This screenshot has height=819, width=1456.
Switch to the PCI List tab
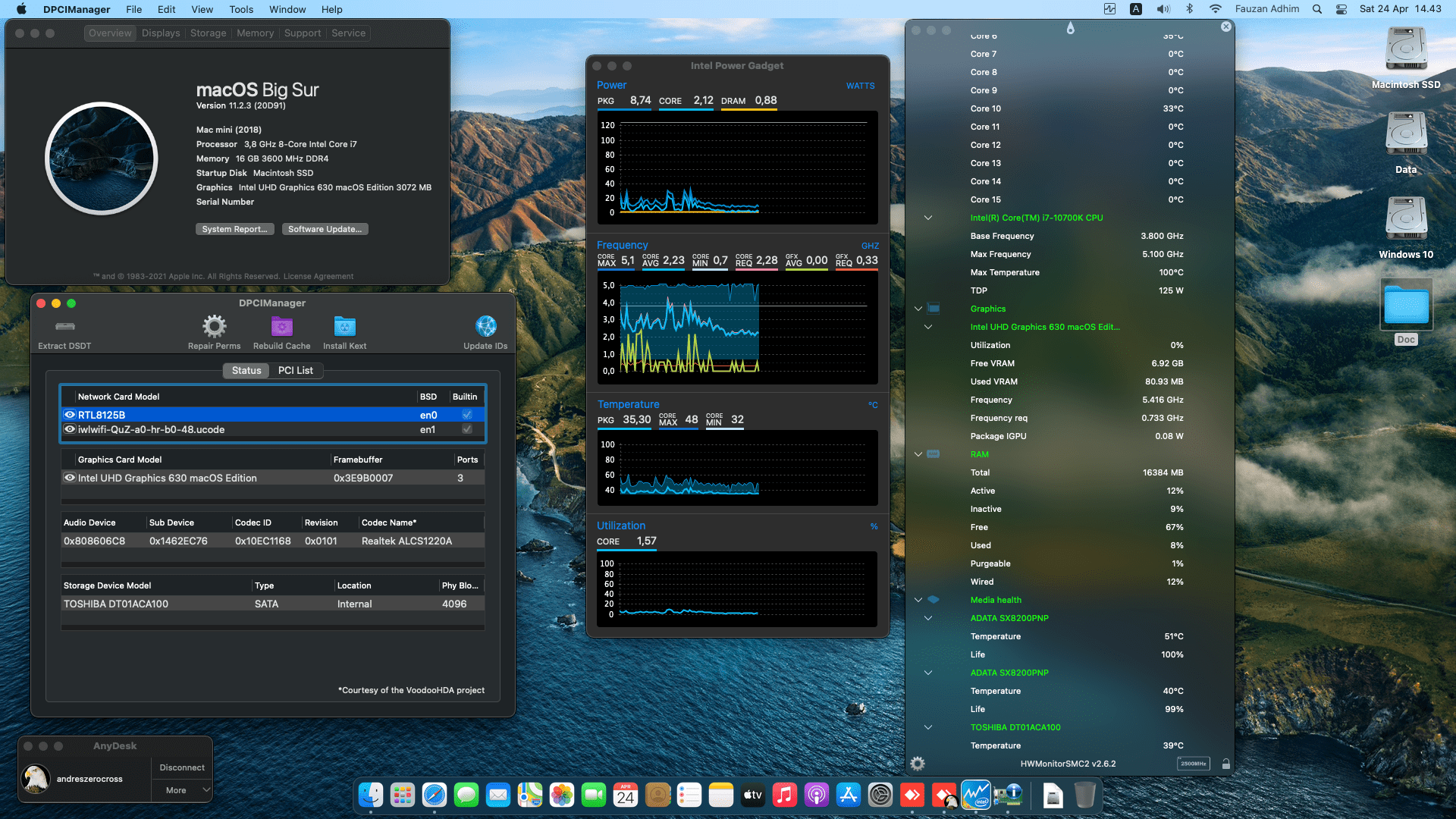tap(295, 370)
